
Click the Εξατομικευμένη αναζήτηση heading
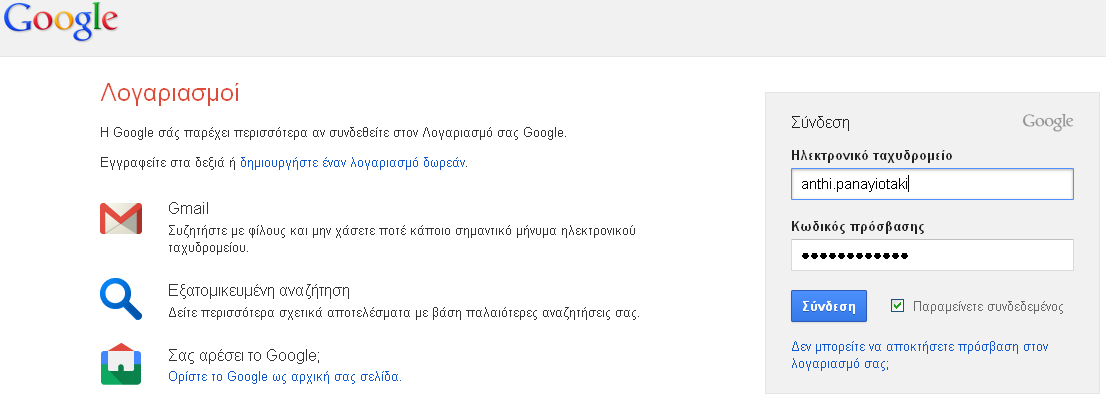tap(258, 292)
